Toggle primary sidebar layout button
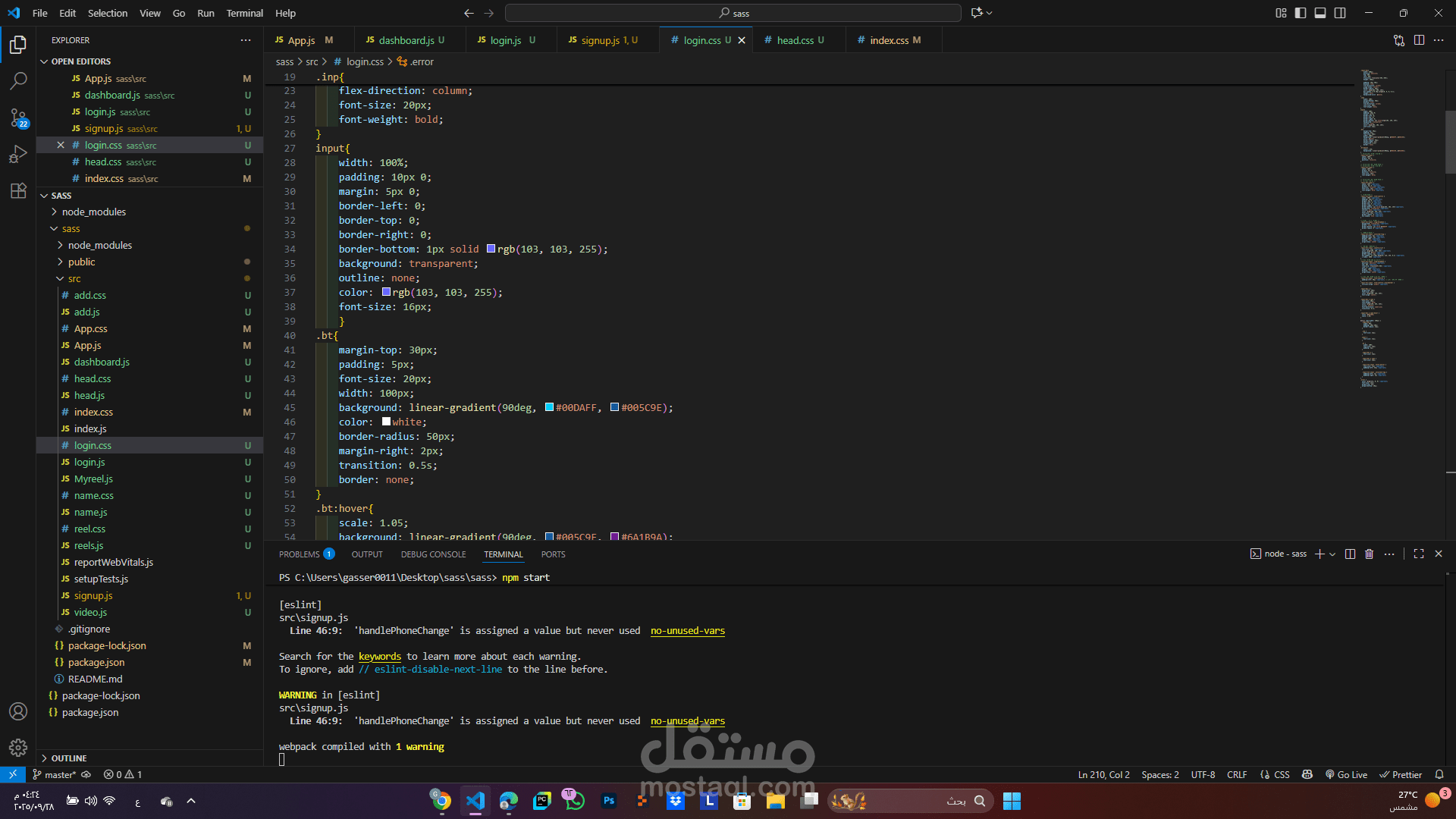Image resolution: width=1456 pixels, height=819 pixels. 1301,13
